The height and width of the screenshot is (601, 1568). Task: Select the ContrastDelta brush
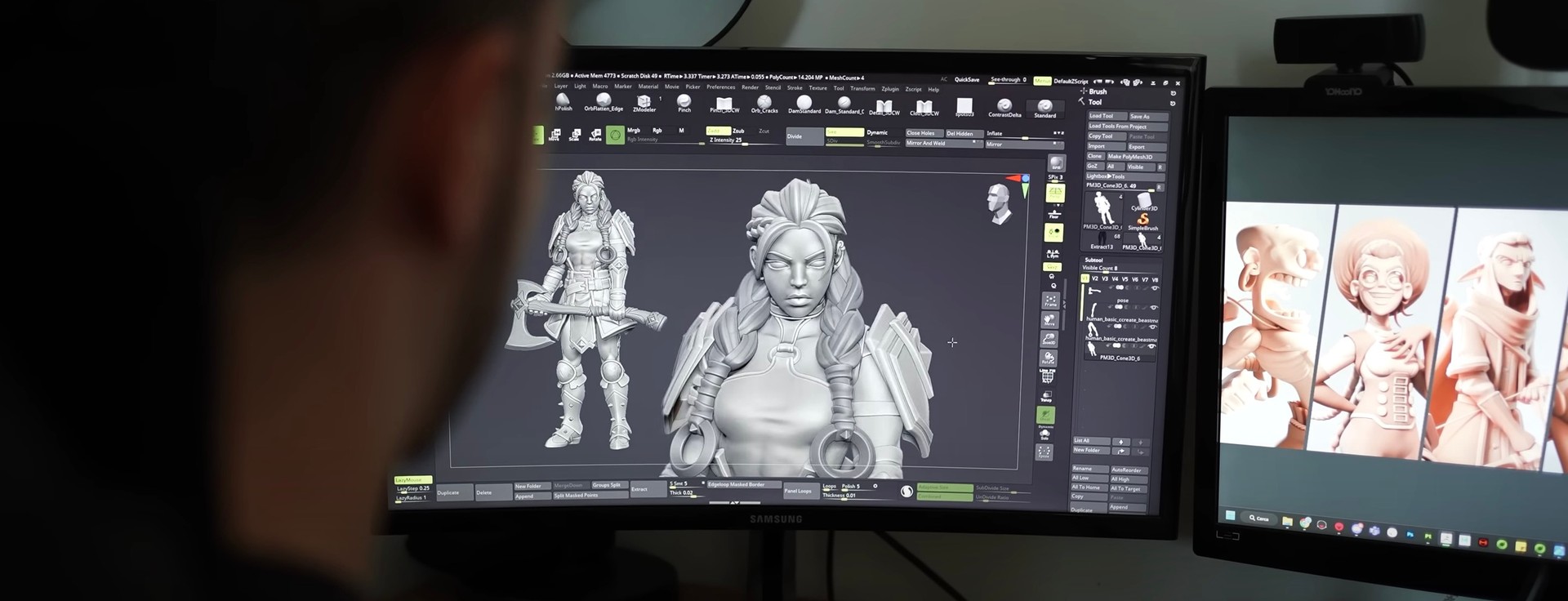click(1004, 109)
